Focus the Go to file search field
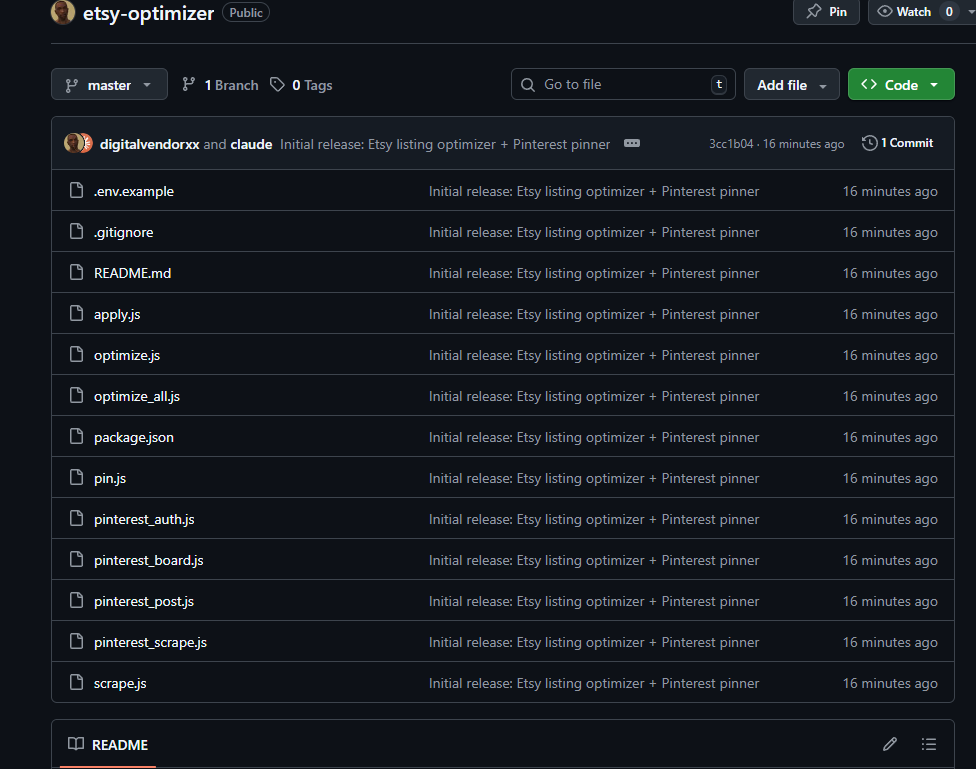976x769 pixels. (623, 84)
